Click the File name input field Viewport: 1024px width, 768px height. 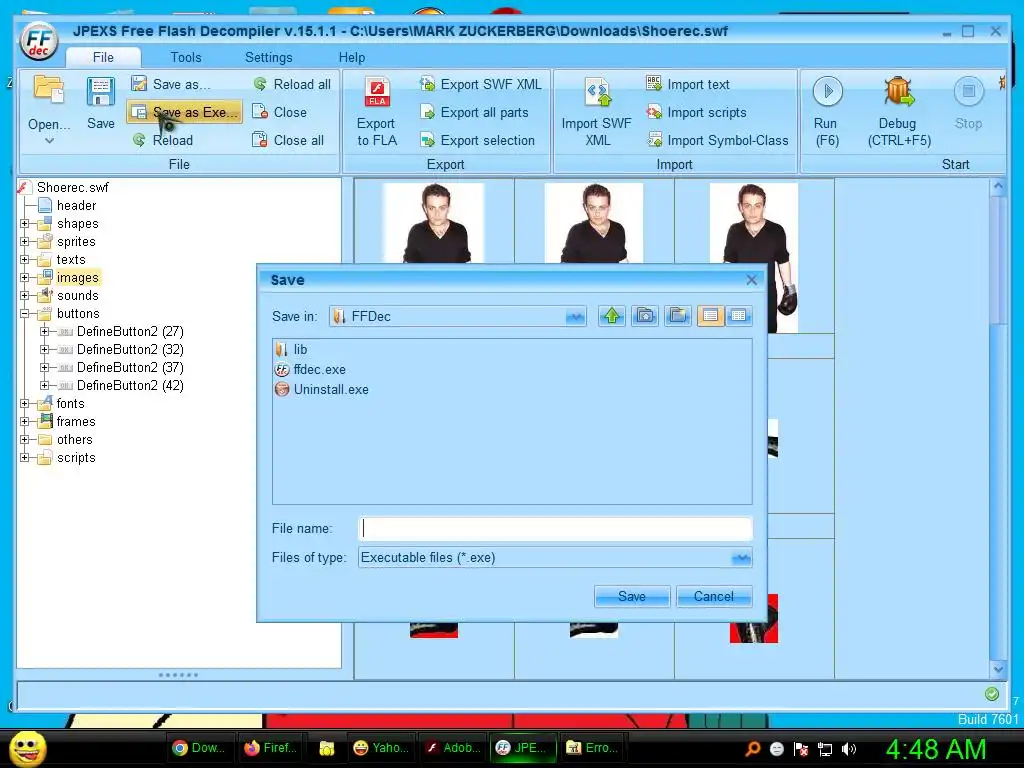pyautogui.click(x=556, y=528)
